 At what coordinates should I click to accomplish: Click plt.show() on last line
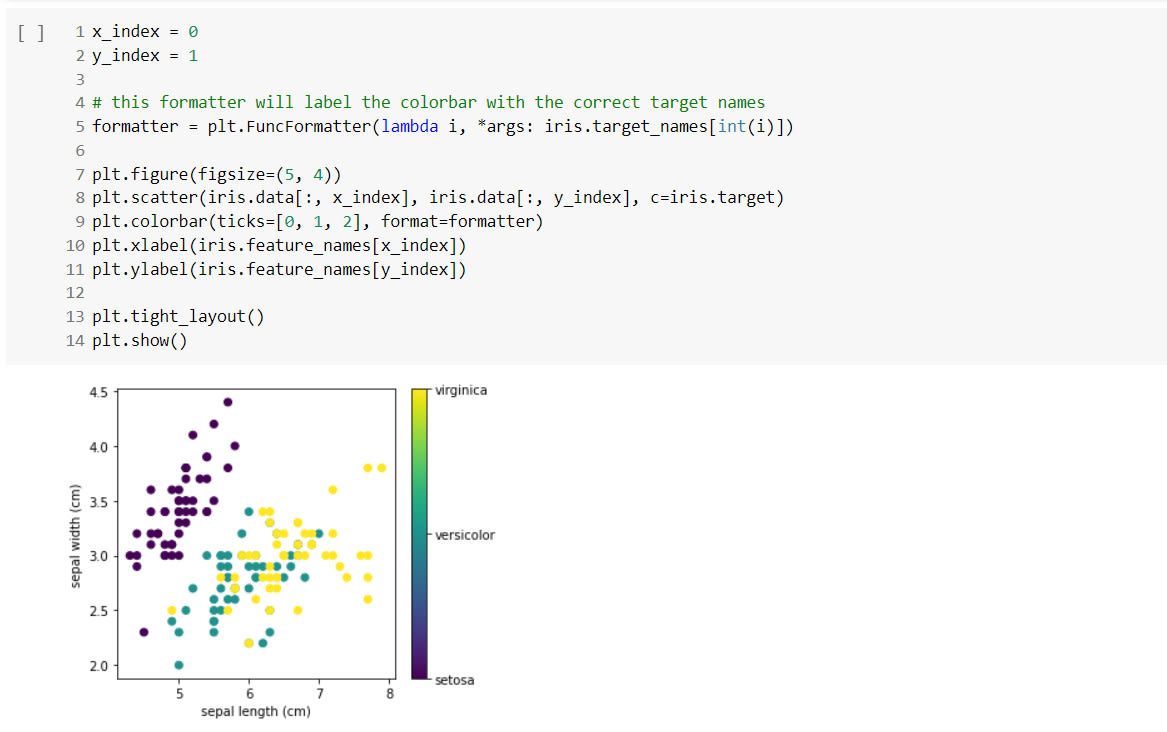coord(140,341)
